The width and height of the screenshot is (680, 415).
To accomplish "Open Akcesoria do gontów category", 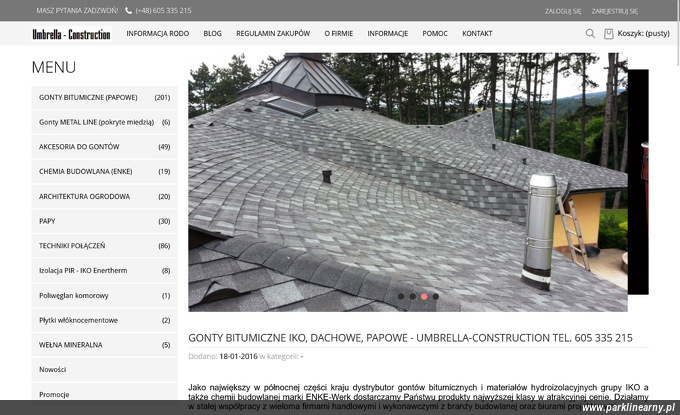I will (105, 147).
